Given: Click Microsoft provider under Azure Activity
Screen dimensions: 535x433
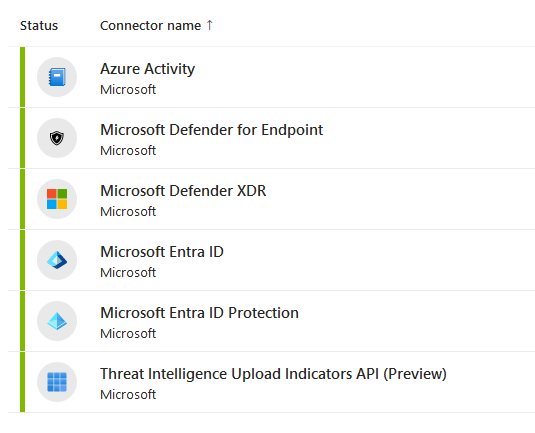Looking at the screenshot, I should coord(128,90).
